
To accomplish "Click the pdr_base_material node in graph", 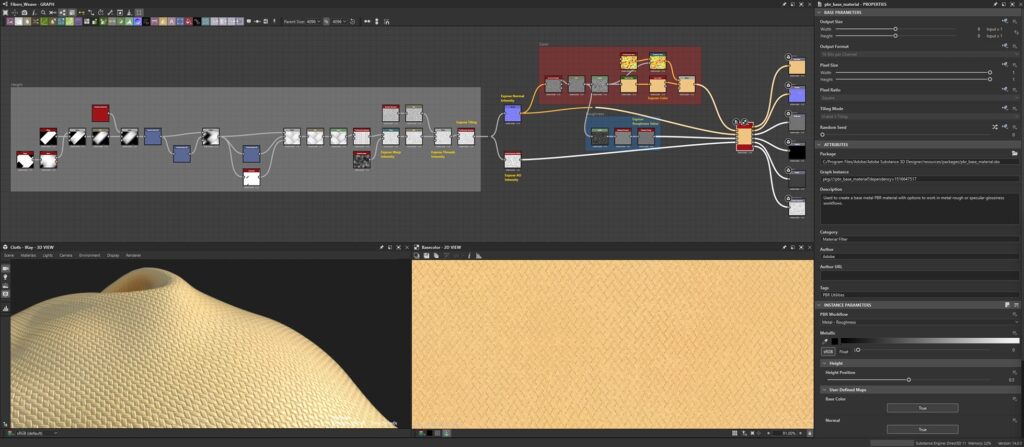I will click(x=743, y=135).
